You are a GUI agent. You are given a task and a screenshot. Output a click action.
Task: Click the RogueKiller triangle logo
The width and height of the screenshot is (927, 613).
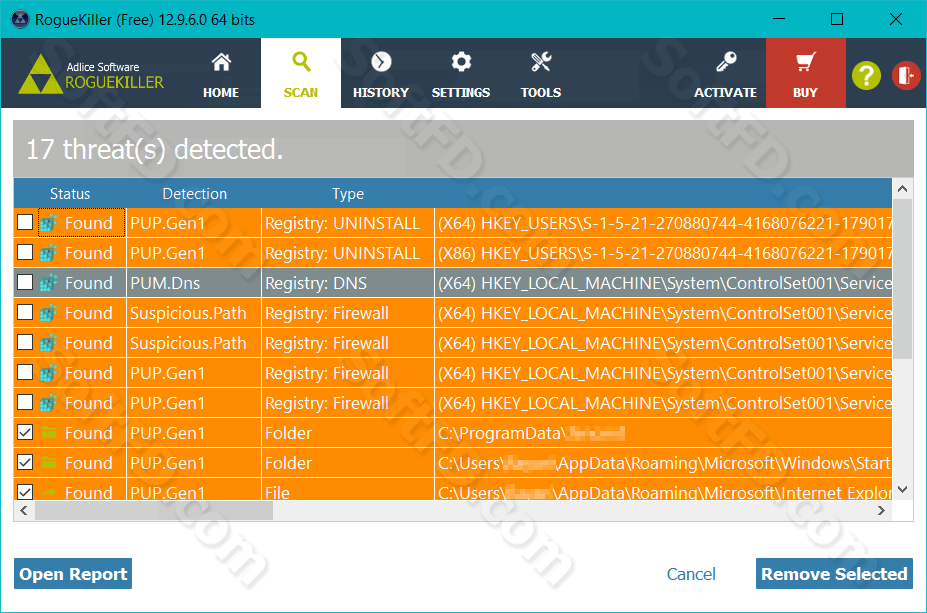coord(40,74)
